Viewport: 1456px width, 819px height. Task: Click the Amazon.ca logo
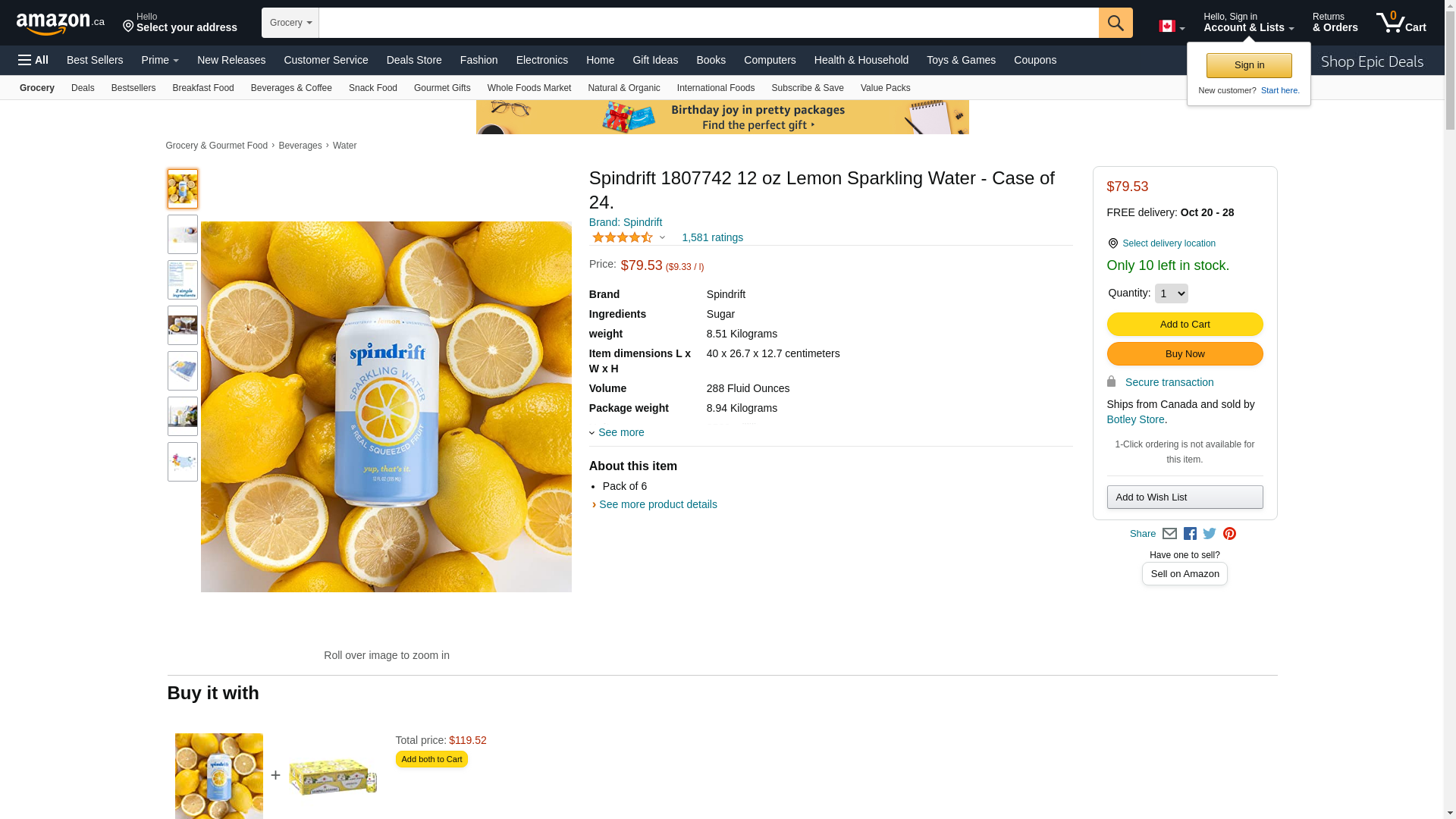61,24
